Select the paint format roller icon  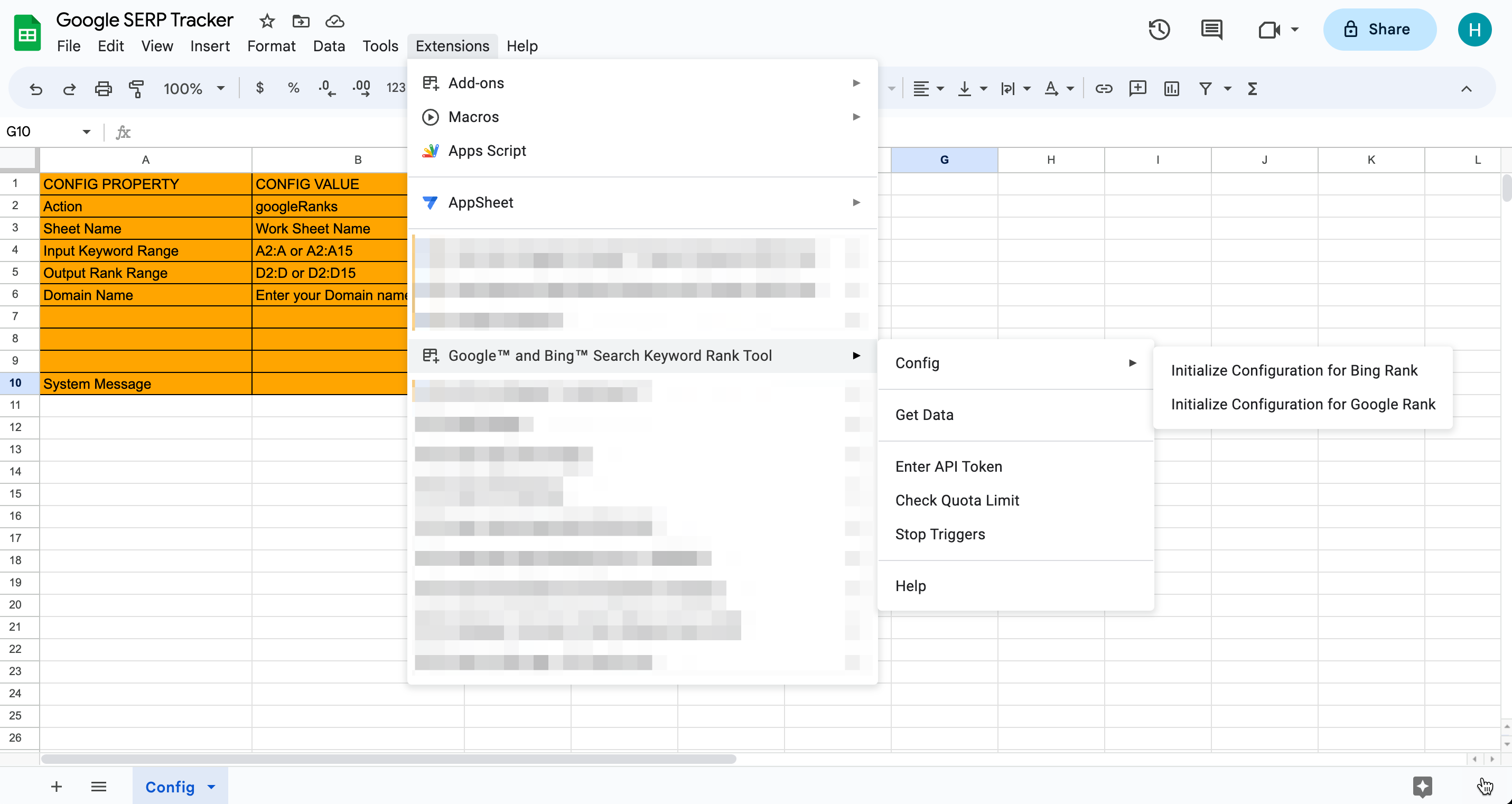pos(136,89)
